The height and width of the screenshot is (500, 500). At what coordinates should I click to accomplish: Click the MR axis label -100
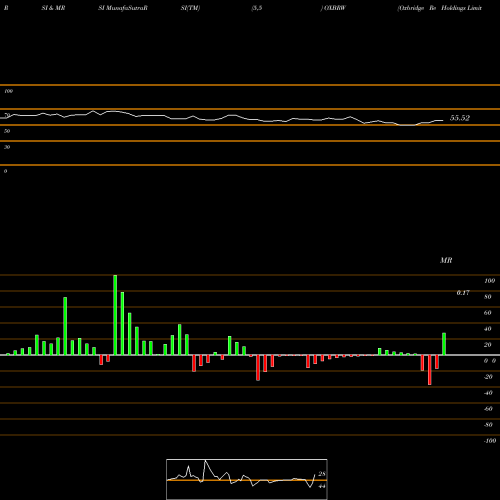click(x=490, y=441)
